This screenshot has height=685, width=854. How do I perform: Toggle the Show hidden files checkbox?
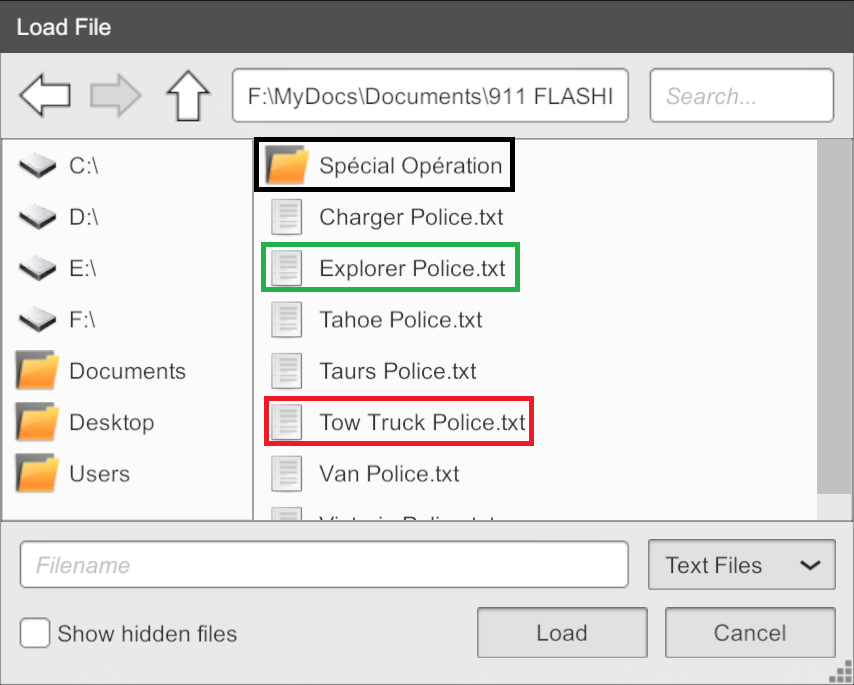[36, 633]
